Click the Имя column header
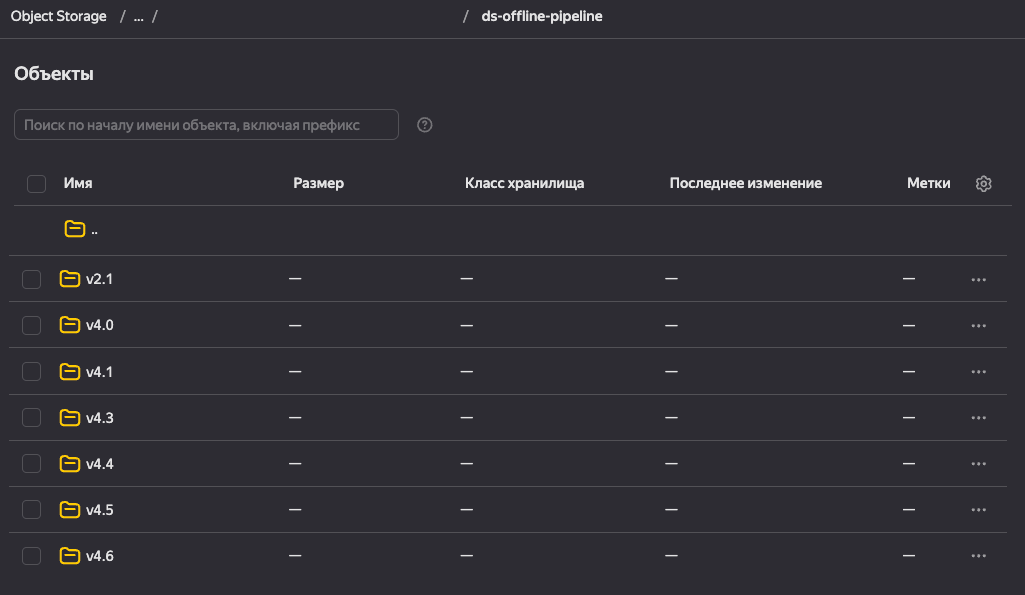 coord(78,183)
